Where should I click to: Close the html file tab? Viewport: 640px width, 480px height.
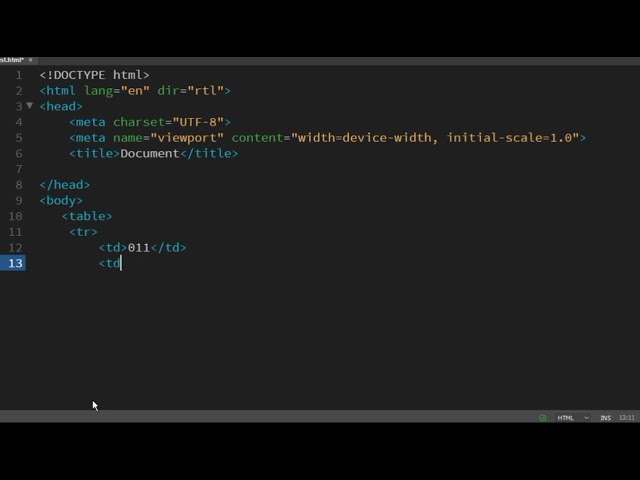pyautogui.click(x=31, y=60)
